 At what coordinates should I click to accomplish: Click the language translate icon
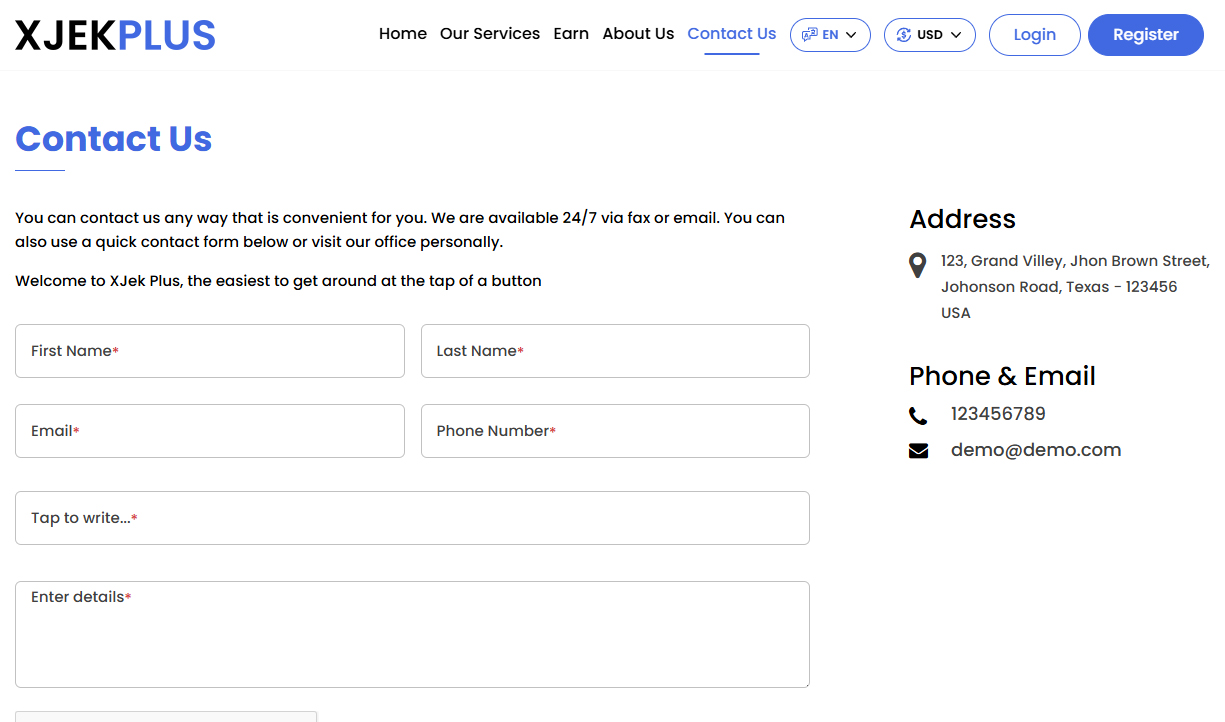point(809,34)
